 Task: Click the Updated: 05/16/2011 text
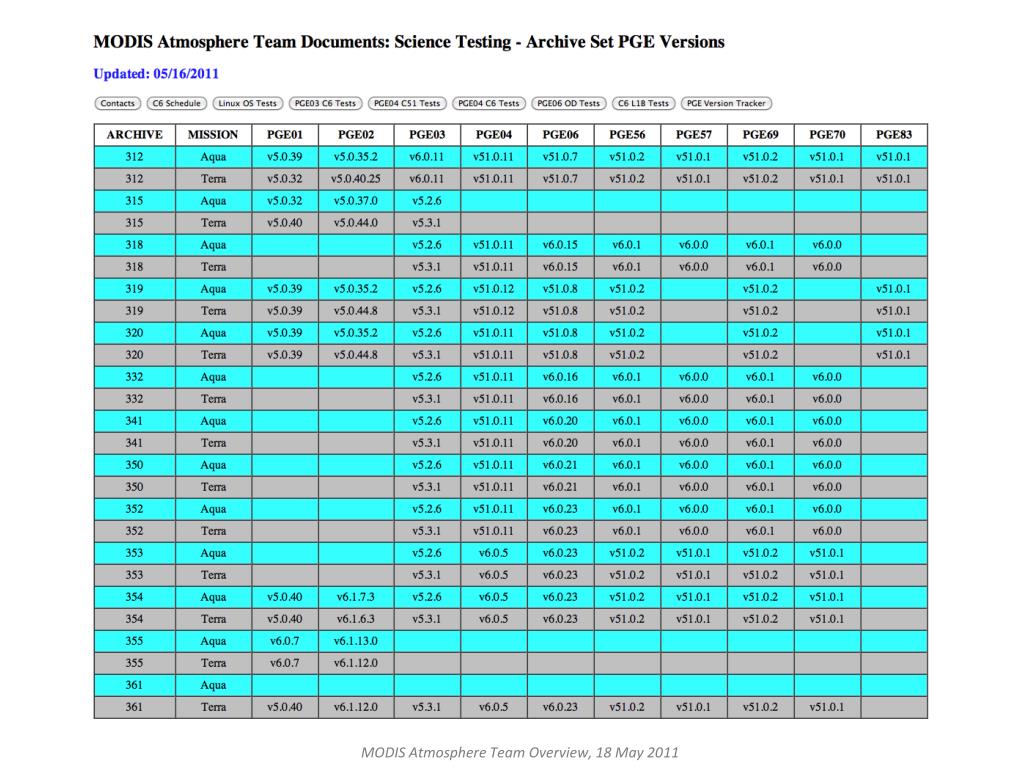156,74
